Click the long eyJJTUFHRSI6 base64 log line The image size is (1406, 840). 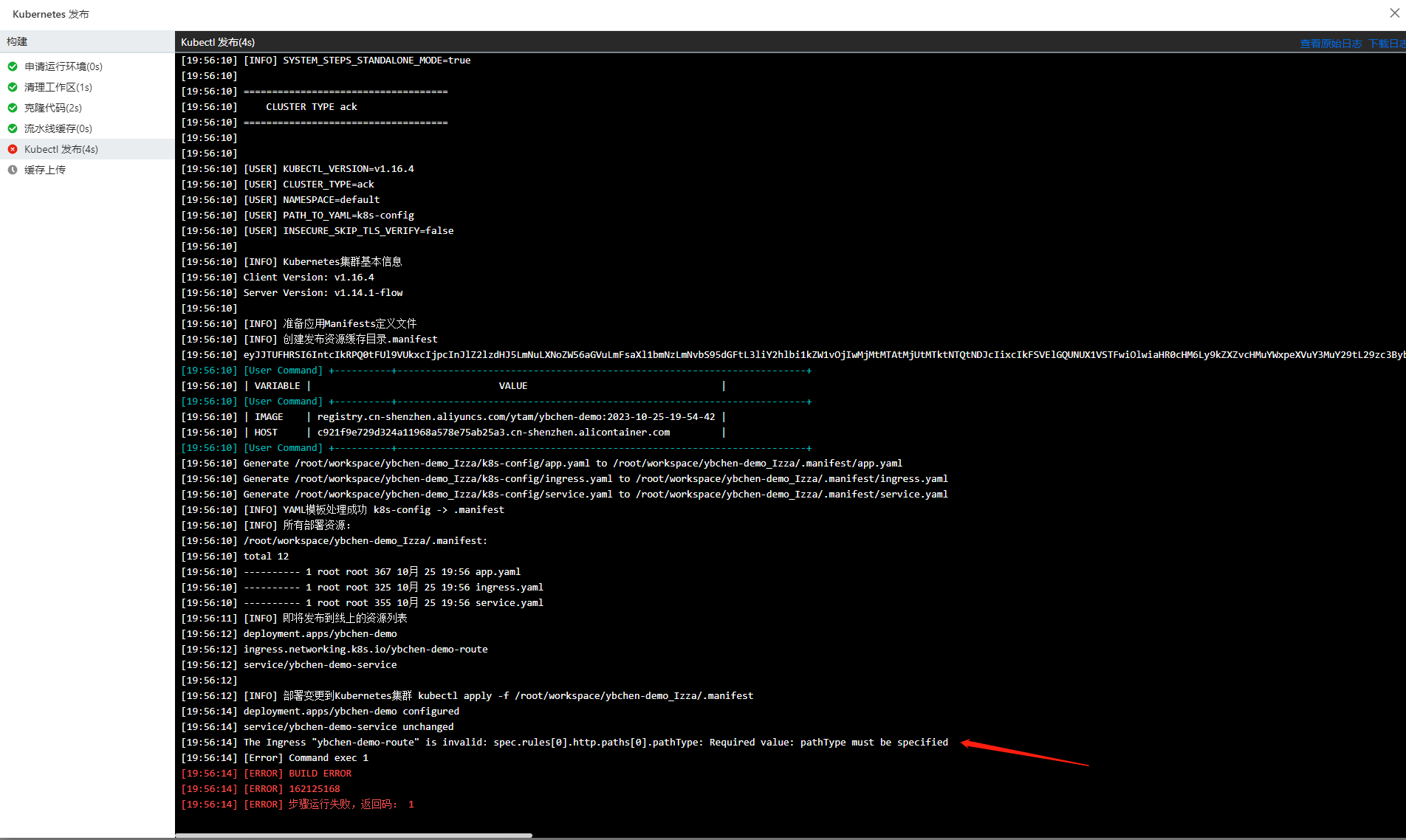(793, 355)
